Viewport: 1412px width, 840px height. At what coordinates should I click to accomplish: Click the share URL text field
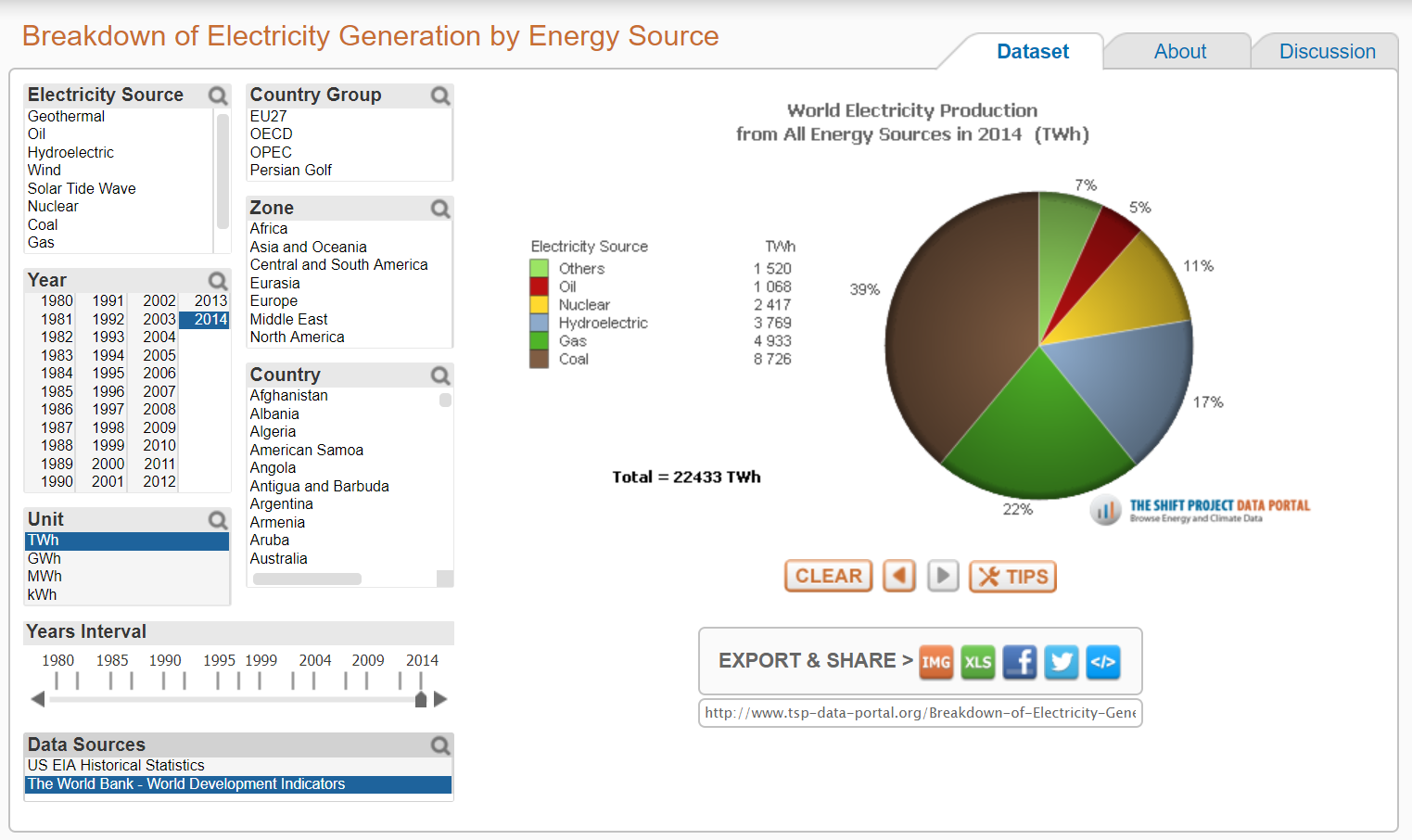(x=920, y=713)
